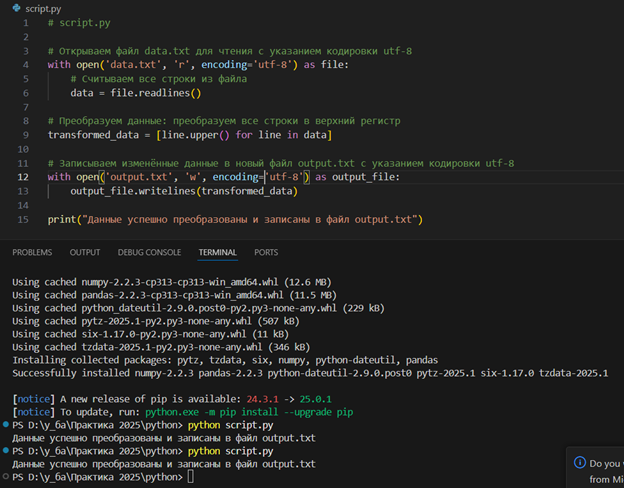Click blue marker beside first python script.py command

(x=6, y=424)
